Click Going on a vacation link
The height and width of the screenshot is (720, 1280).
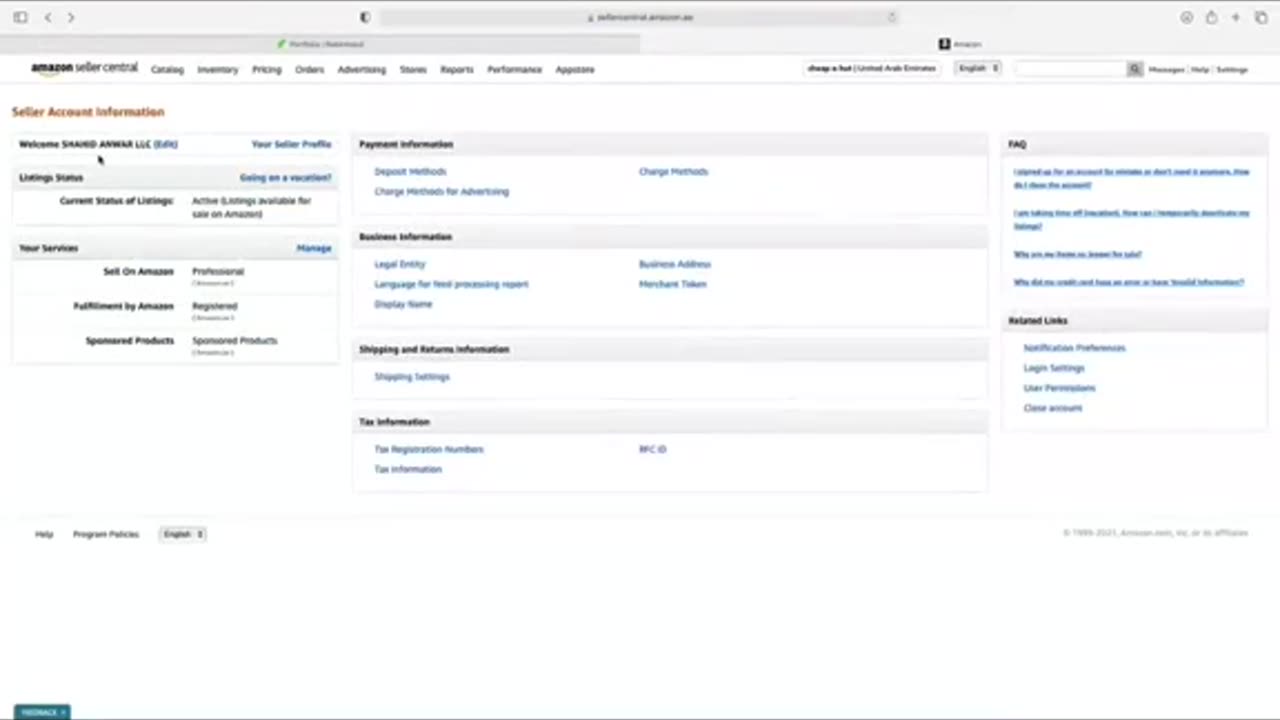click(x=285, y=178)
